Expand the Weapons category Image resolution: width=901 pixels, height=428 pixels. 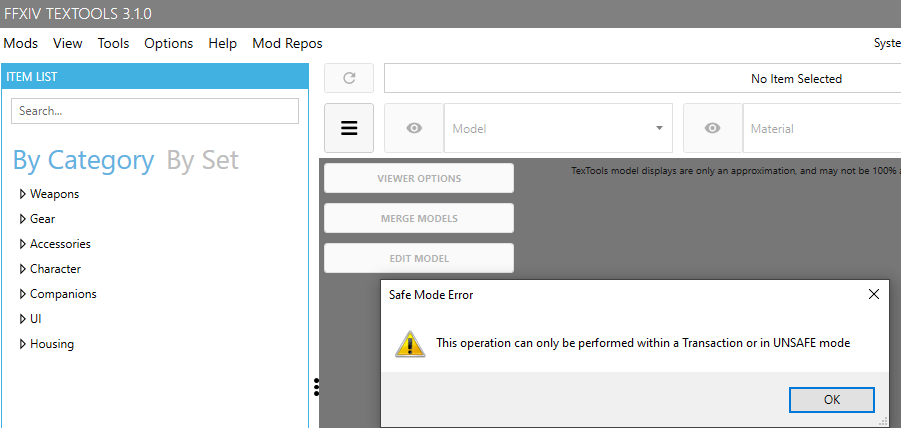coord(23,194)
